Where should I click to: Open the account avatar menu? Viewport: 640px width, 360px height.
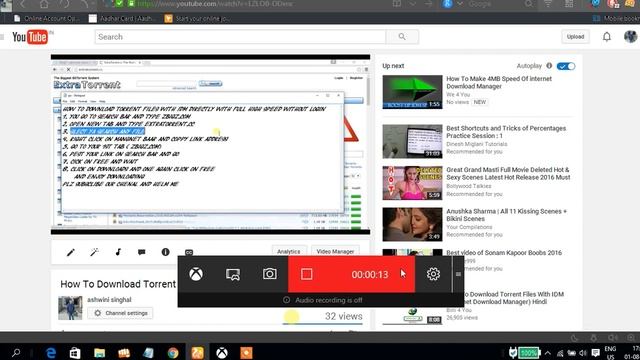[630, 37]
